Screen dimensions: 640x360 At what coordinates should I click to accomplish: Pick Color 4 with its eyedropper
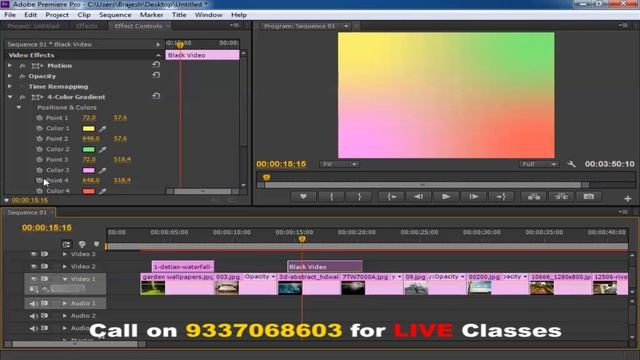click(102, 191)
